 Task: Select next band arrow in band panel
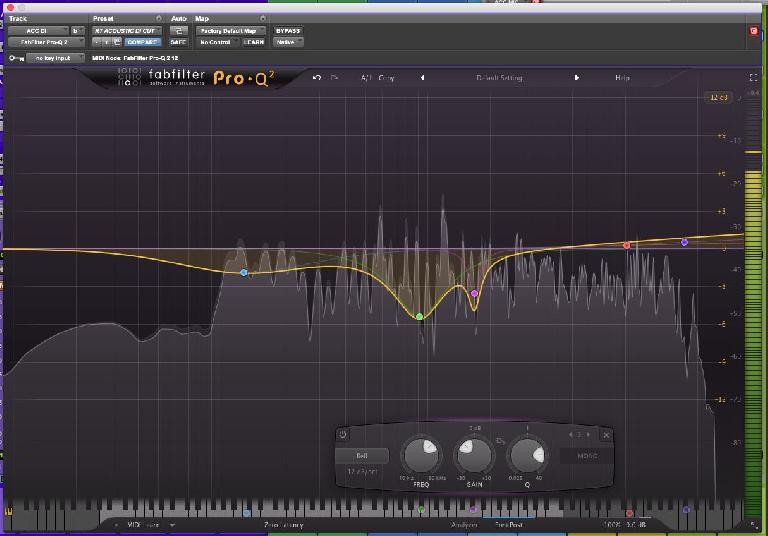pyautogui.click(x=588, y=435)
